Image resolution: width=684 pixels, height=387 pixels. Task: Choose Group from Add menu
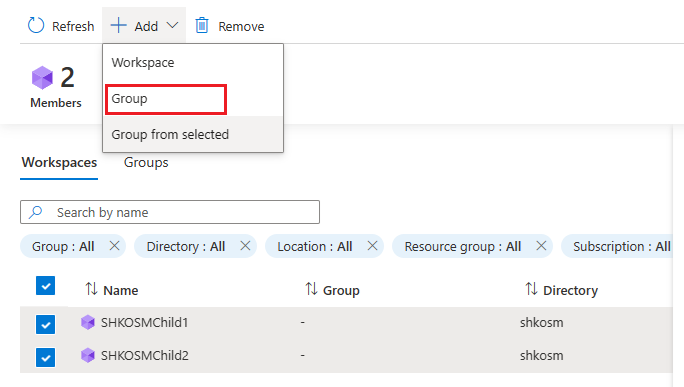point(193,99)
